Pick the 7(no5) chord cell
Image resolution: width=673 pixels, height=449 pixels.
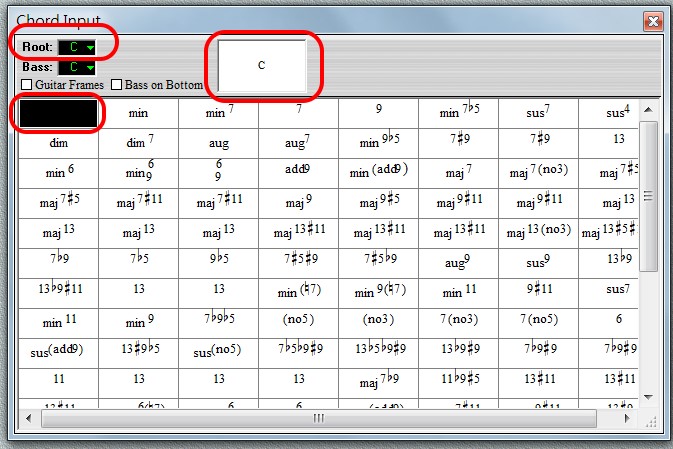539,324
